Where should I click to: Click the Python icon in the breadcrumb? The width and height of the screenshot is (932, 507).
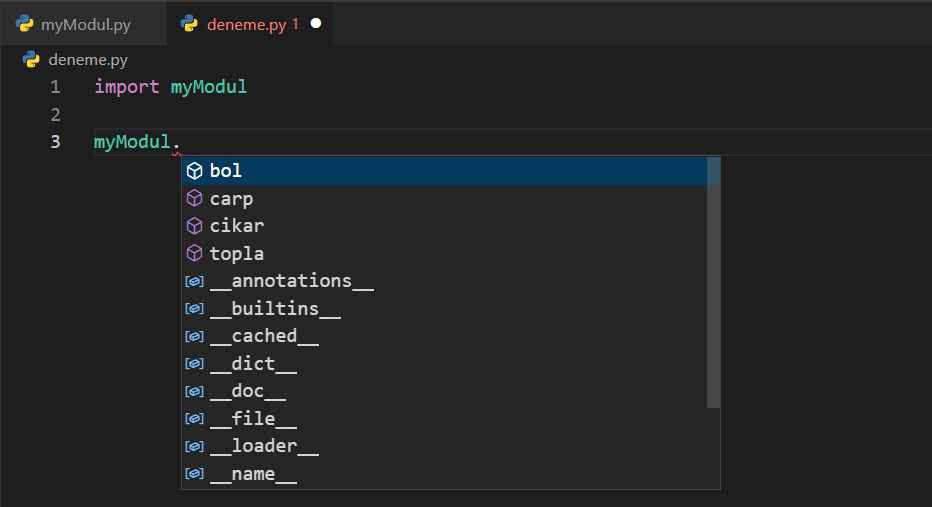tap(31, 59)
